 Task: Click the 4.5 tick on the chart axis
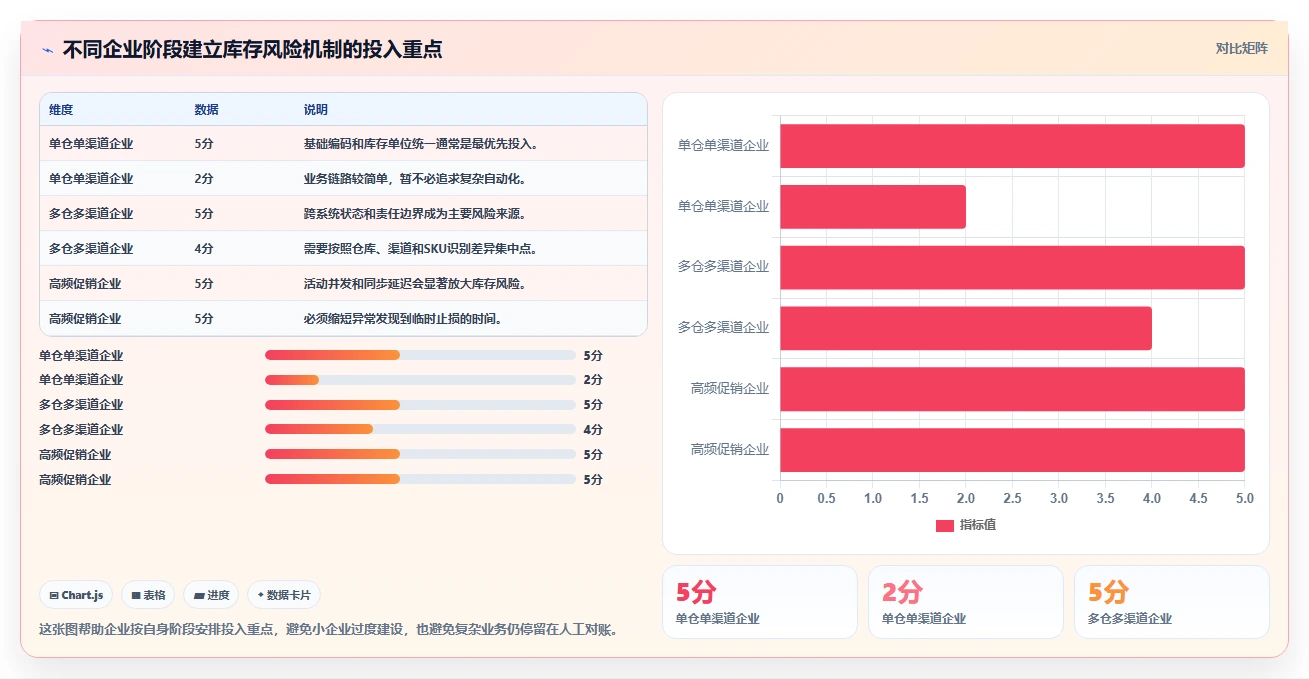point(1199,498)
